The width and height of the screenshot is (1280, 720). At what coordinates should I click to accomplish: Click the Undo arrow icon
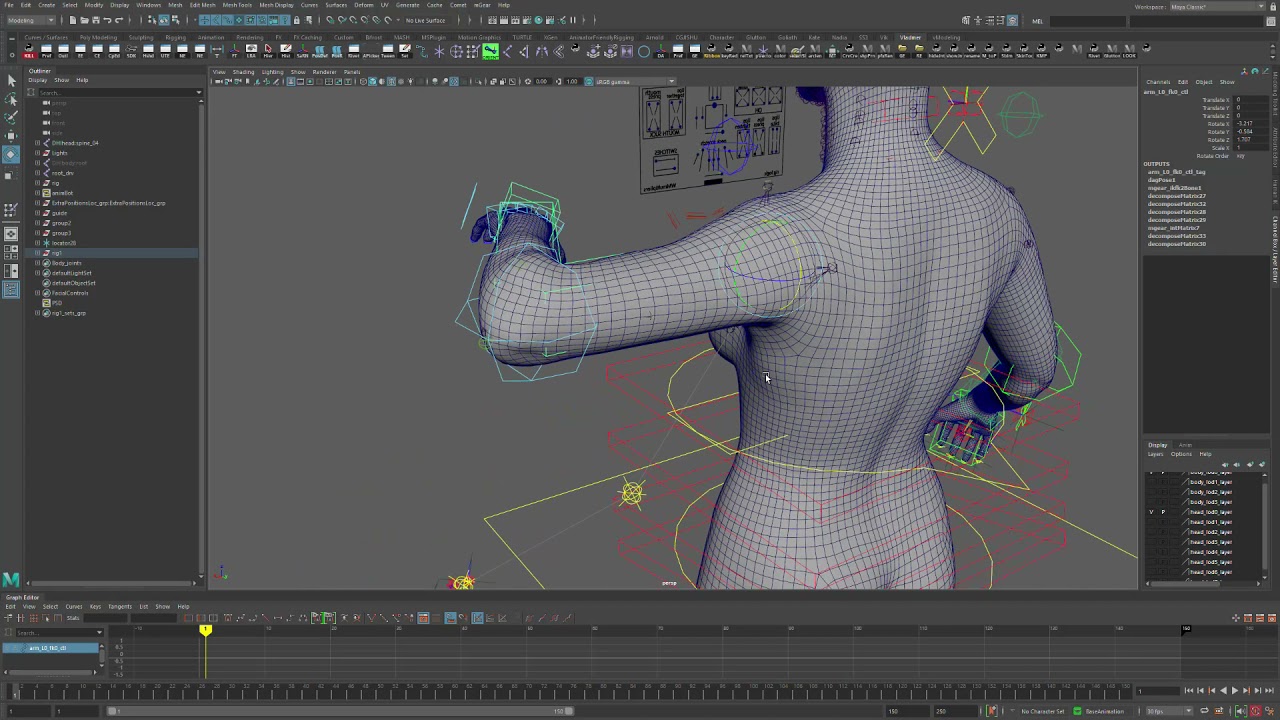pyautogui.click(x=108, y=20)
